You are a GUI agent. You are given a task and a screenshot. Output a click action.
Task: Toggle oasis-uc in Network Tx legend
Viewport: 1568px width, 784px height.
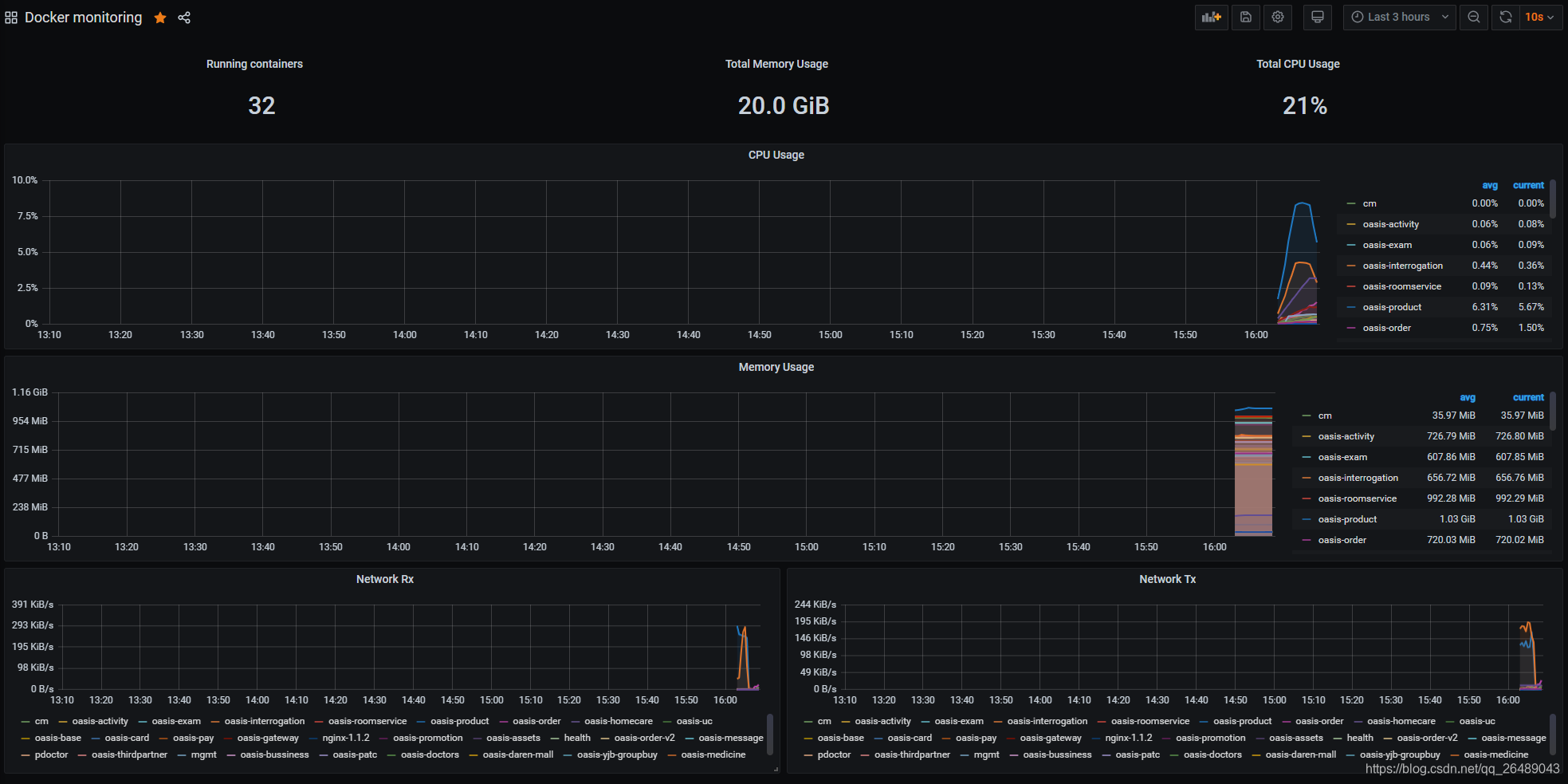point(1477,721)
